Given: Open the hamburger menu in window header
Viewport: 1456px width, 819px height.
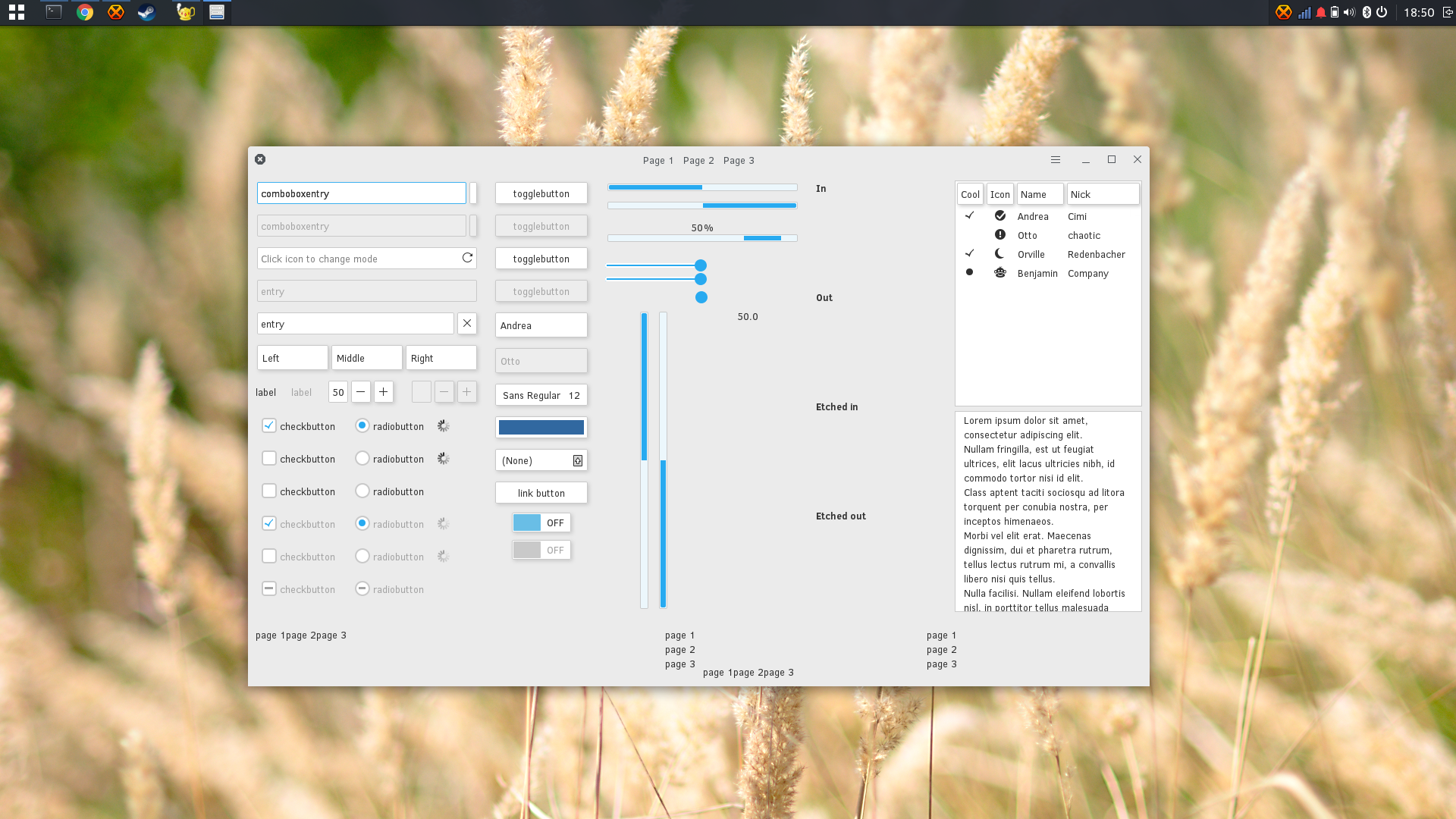Looking at the screenshot, I should click(x=1055, y=159).
